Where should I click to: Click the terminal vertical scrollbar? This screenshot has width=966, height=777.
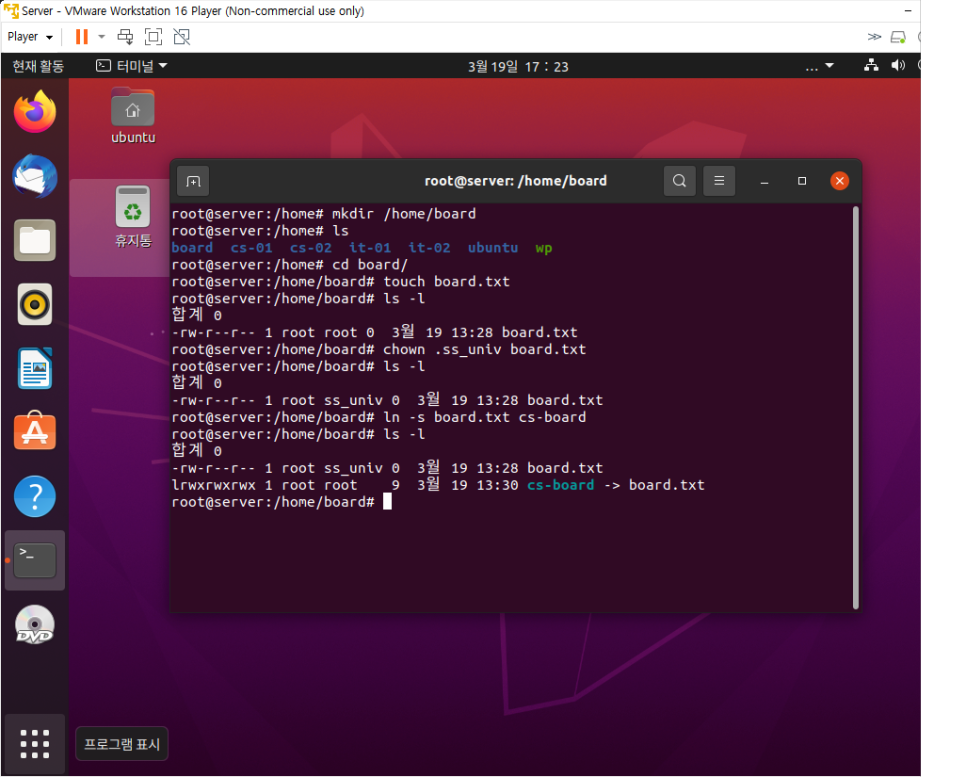click(856, 408)
